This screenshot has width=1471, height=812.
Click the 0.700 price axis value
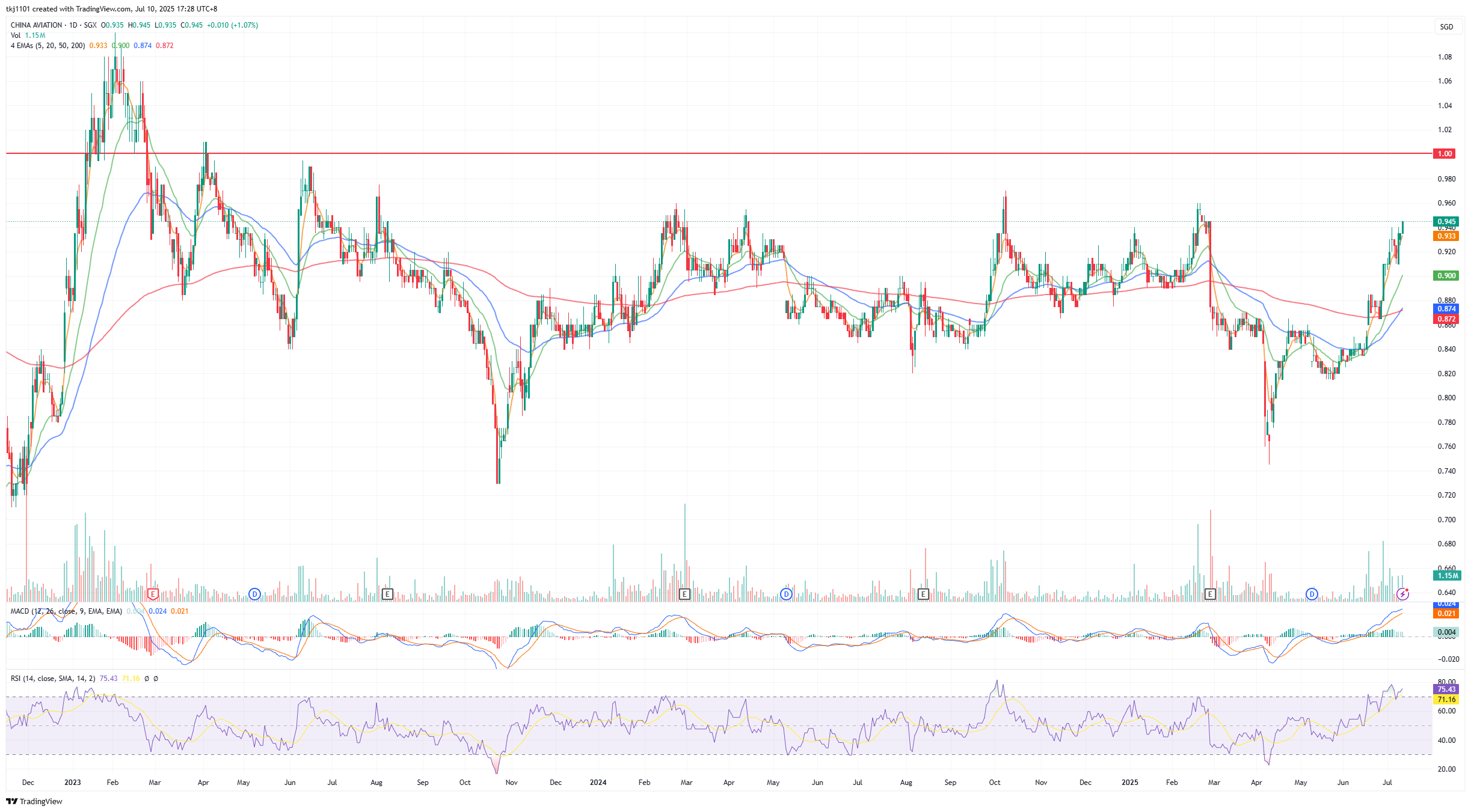click(x=1446, y=520)
